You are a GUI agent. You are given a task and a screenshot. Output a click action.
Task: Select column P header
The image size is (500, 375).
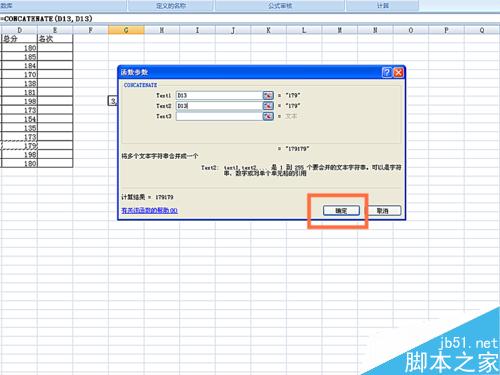(446, 30)
